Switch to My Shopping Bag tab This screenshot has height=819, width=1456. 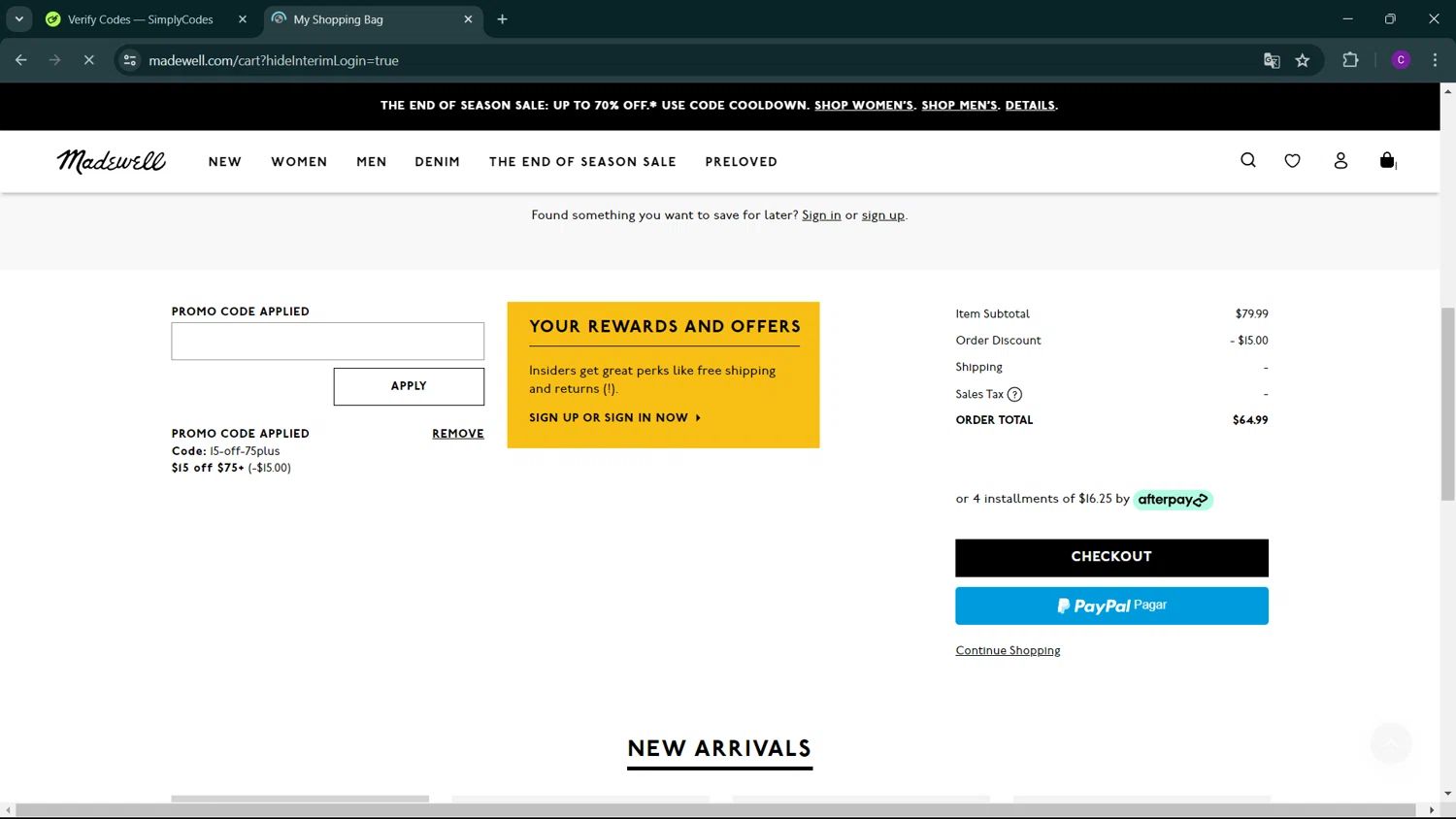pyautogui.click(x=373, y=19)
